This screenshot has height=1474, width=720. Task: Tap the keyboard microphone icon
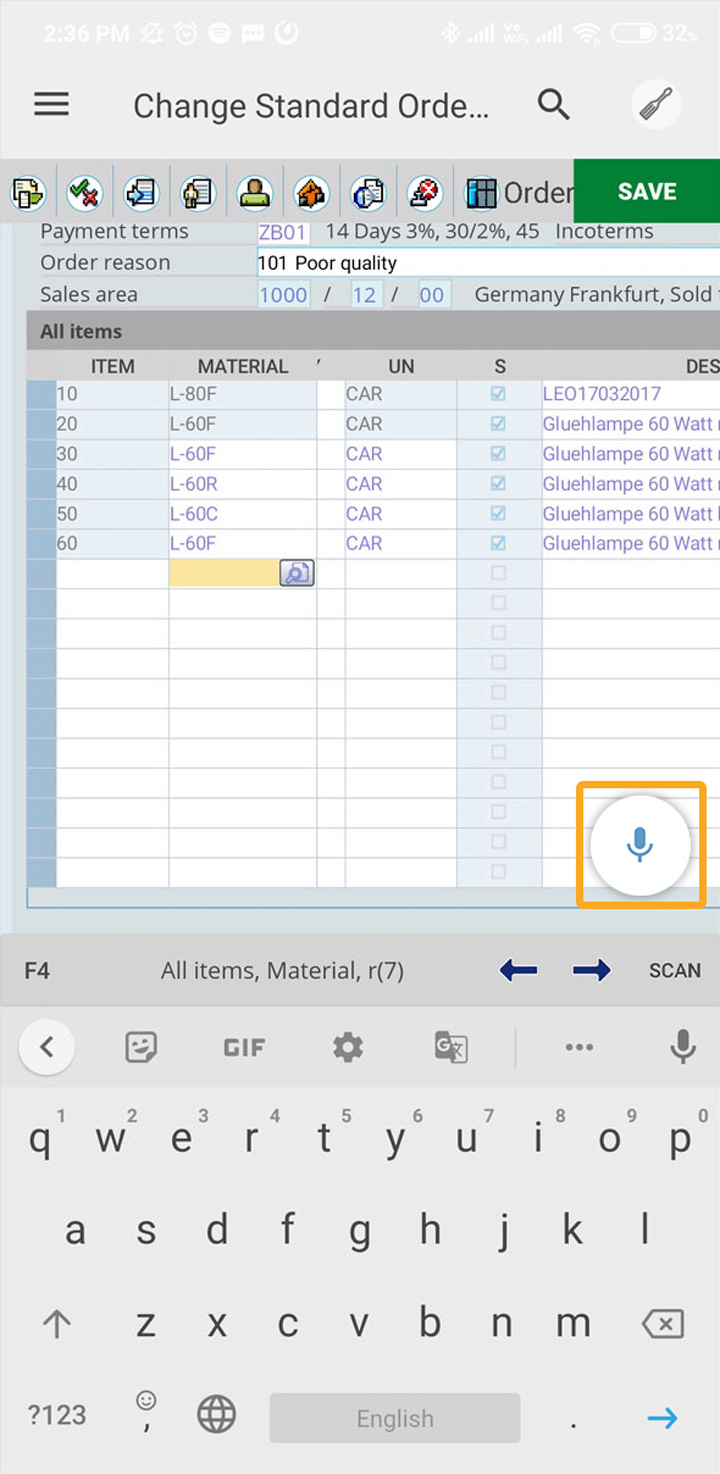683,1047
